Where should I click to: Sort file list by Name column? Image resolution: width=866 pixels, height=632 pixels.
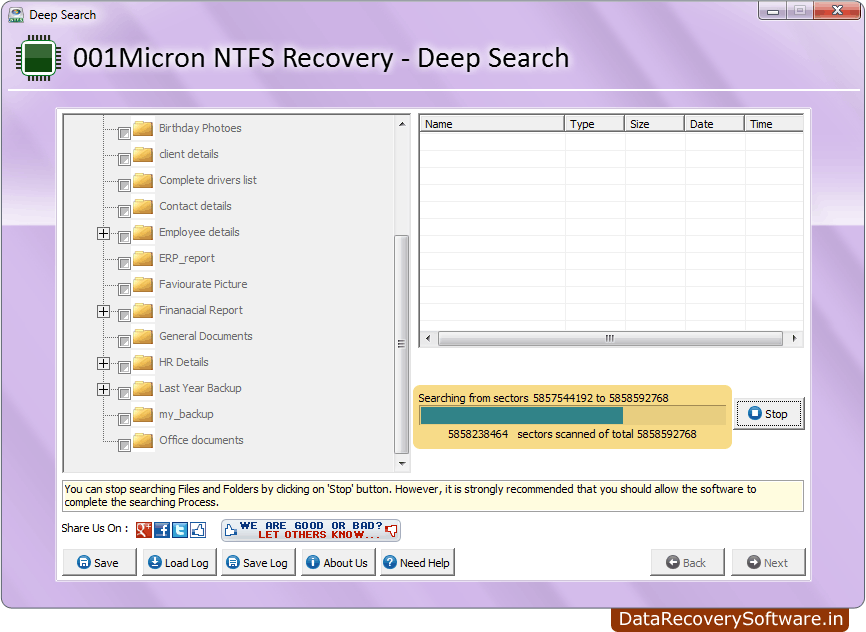[492, 124]
